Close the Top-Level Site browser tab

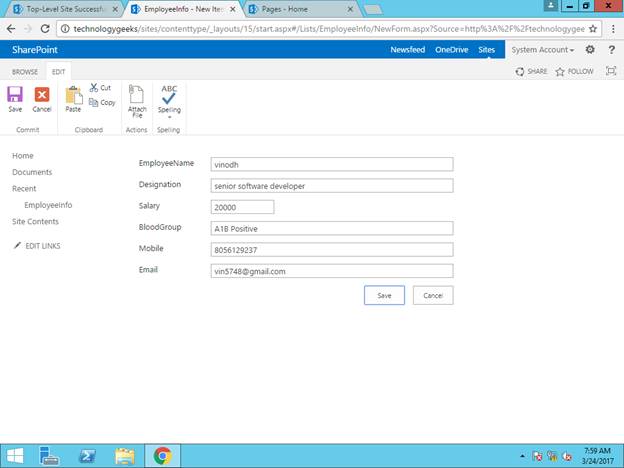point(115,9)
